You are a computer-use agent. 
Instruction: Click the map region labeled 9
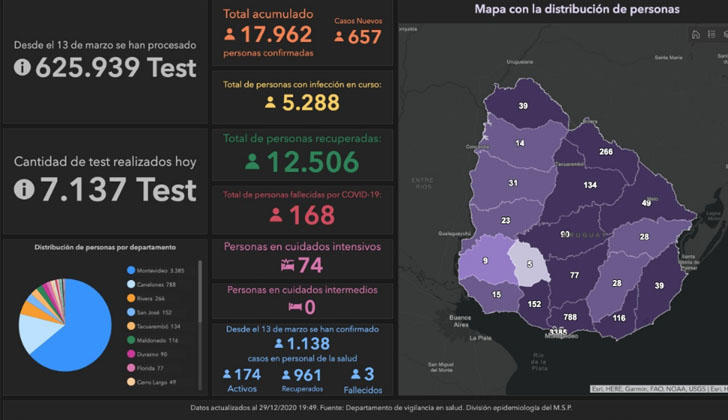point(485,261)
